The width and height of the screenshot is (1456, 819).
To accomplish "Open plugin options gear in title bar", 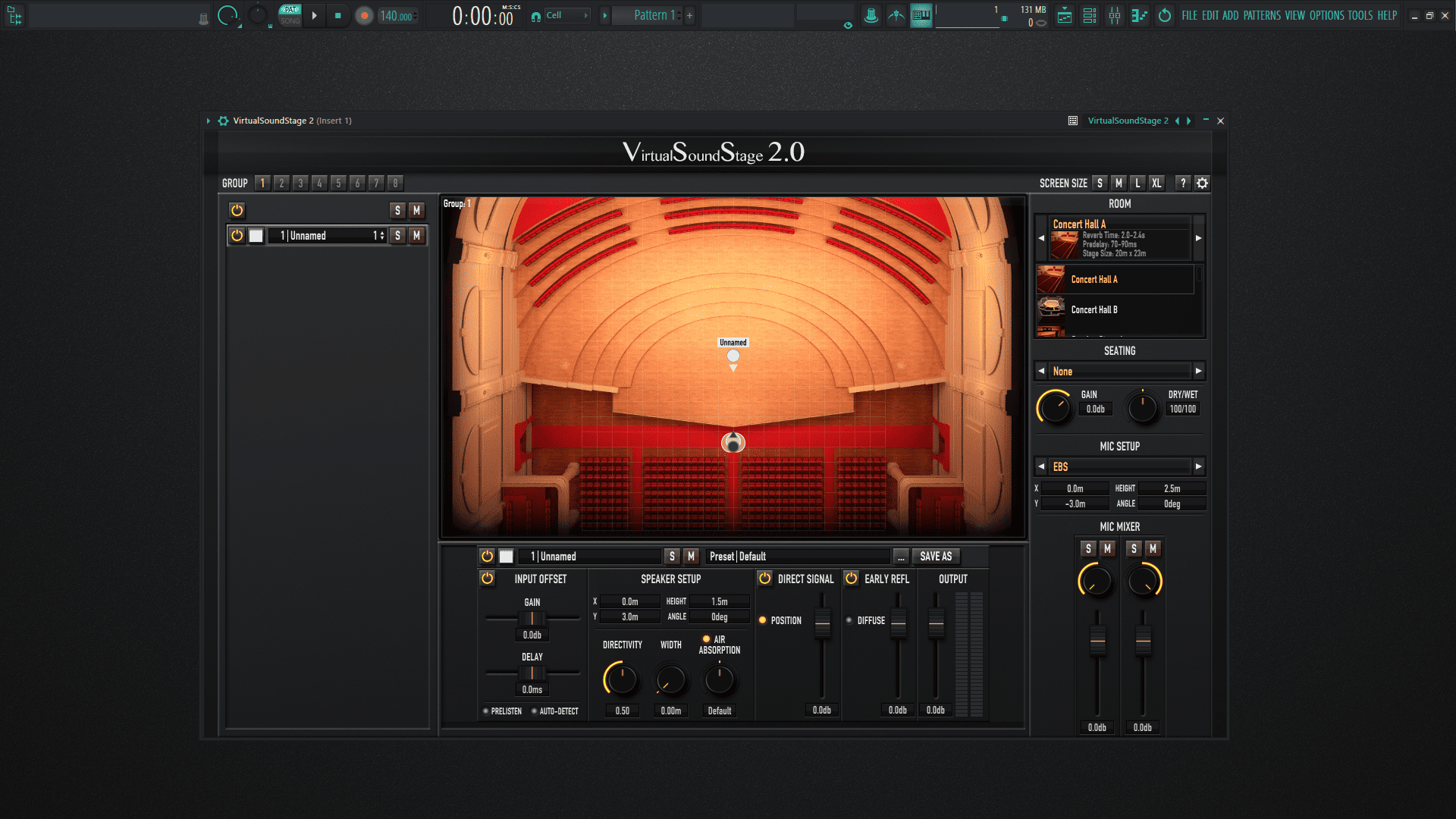I will tap(223, 121).
